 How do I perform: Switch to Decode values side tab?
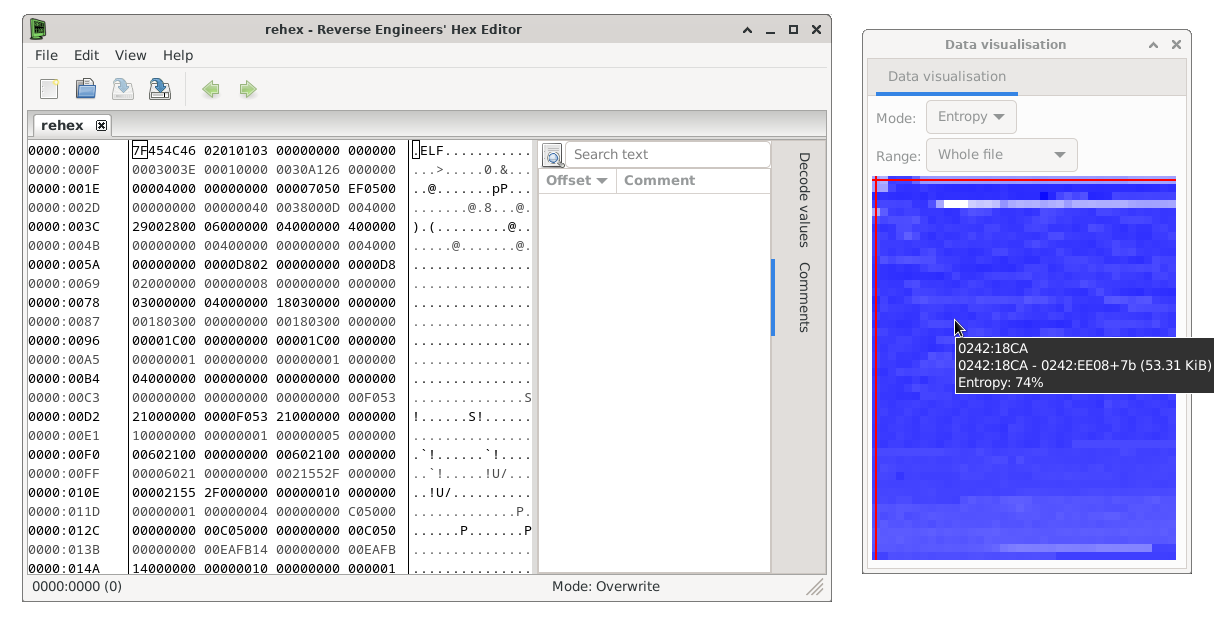click(803, 200)
